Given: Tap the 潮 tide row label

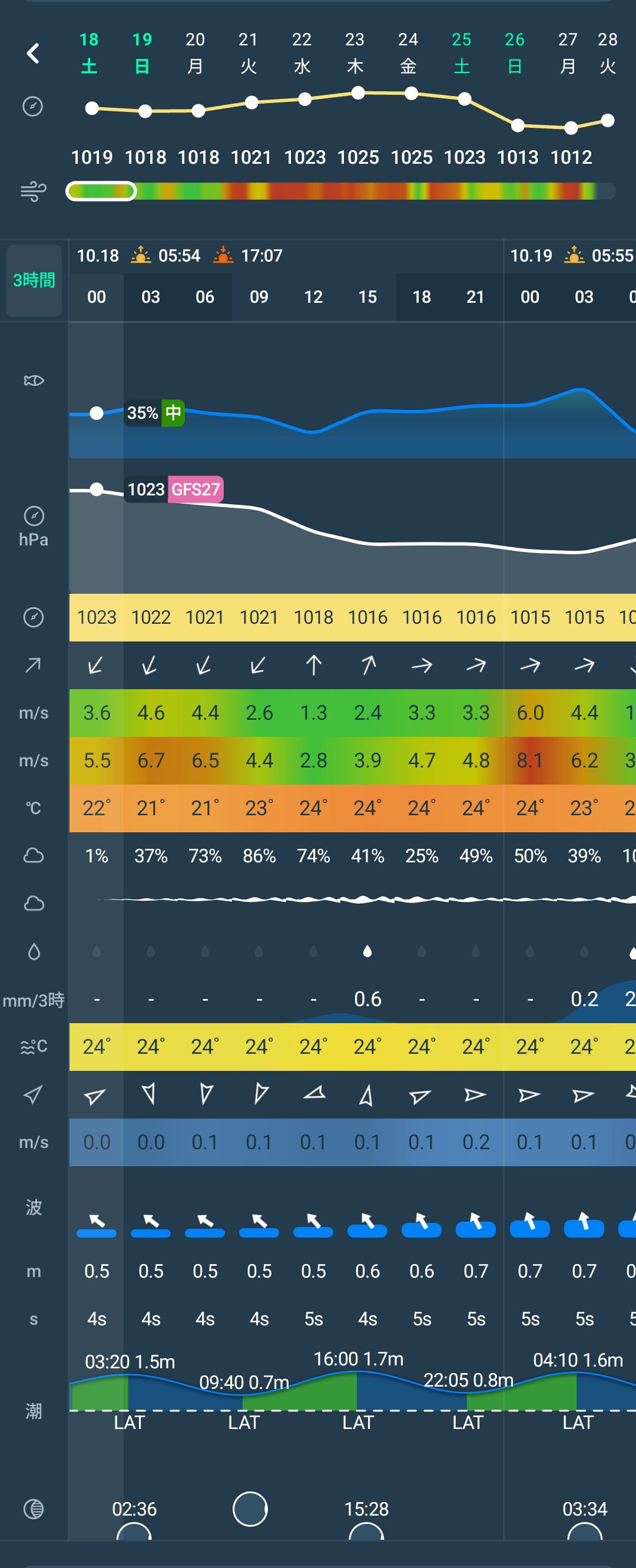Looking at the screenshot, I should tap(34, 1410).
